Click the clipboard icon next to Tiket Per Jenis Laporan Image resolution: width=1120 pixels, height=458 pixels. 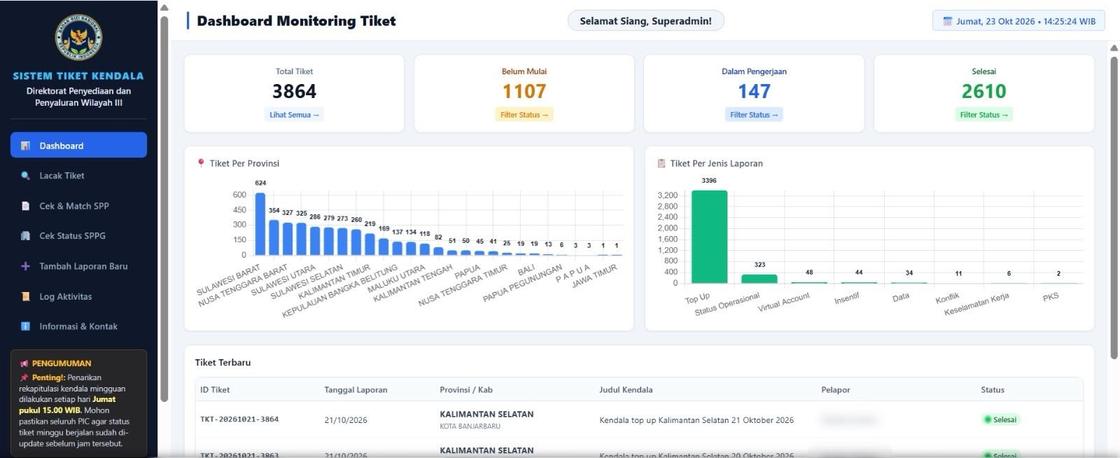coord(661,163)
